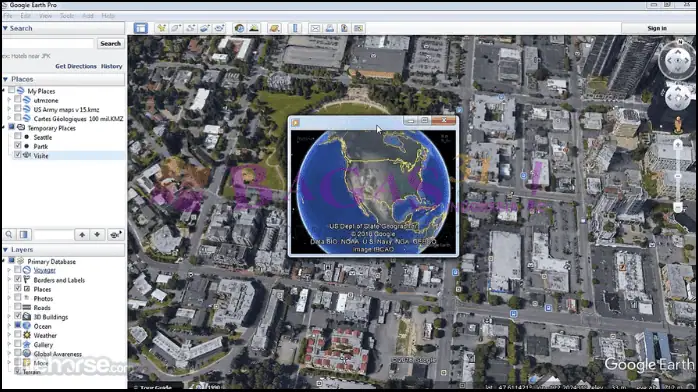
Task: Click the Look joystick compass control
Action: (678, 61)
